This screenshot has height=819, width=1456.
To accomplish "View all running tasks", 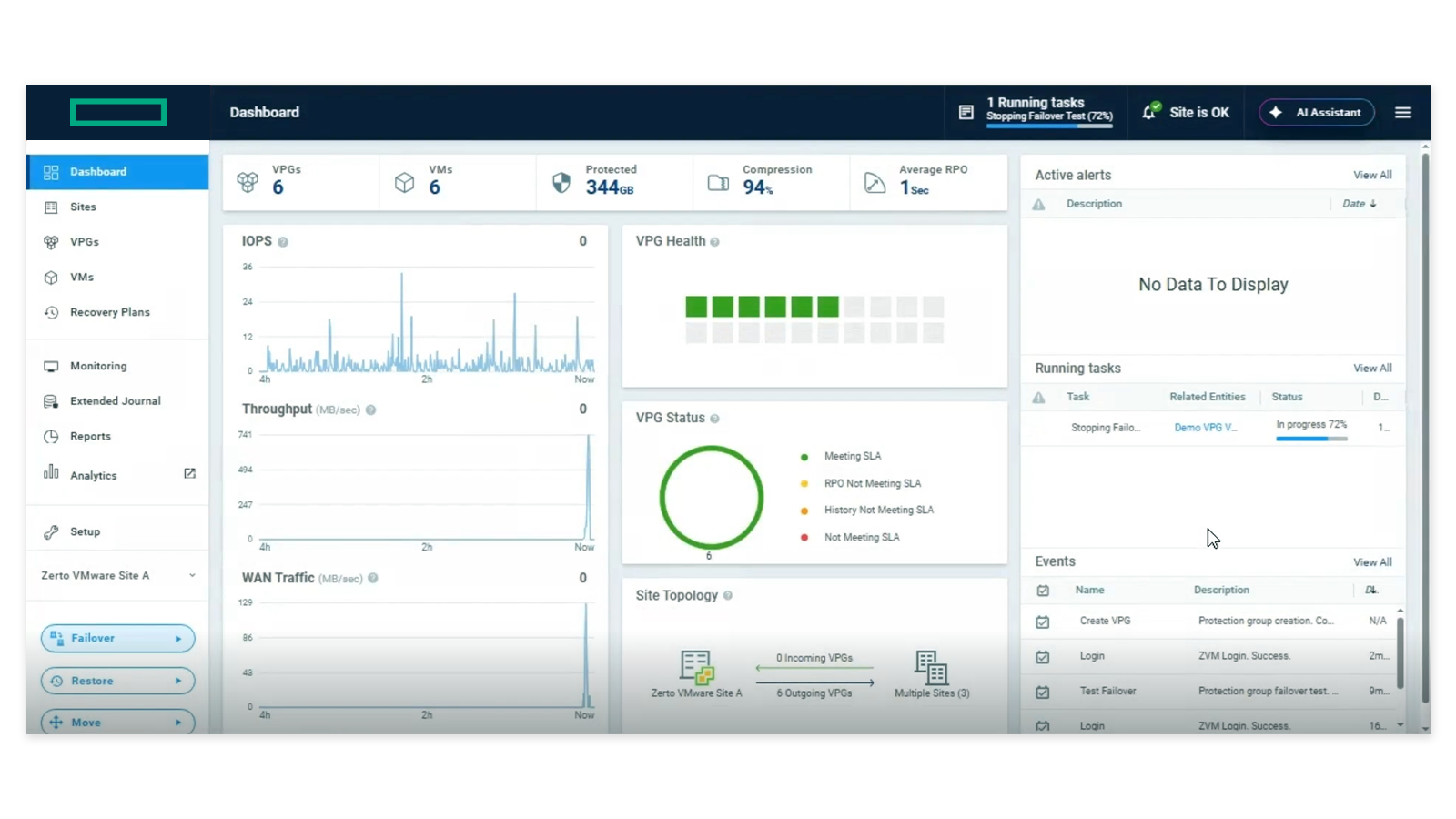I will coord(1372,369).
